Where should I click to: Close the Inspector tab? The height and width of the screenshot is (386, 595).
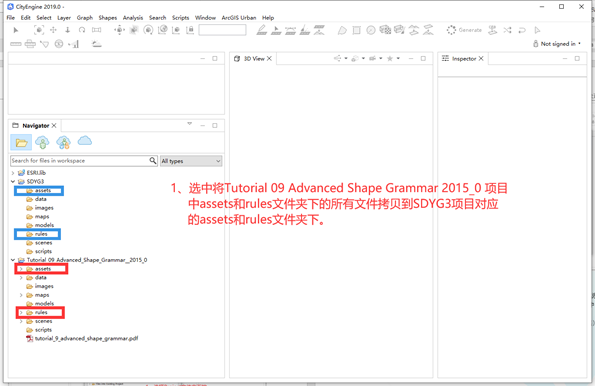[481, 58]
